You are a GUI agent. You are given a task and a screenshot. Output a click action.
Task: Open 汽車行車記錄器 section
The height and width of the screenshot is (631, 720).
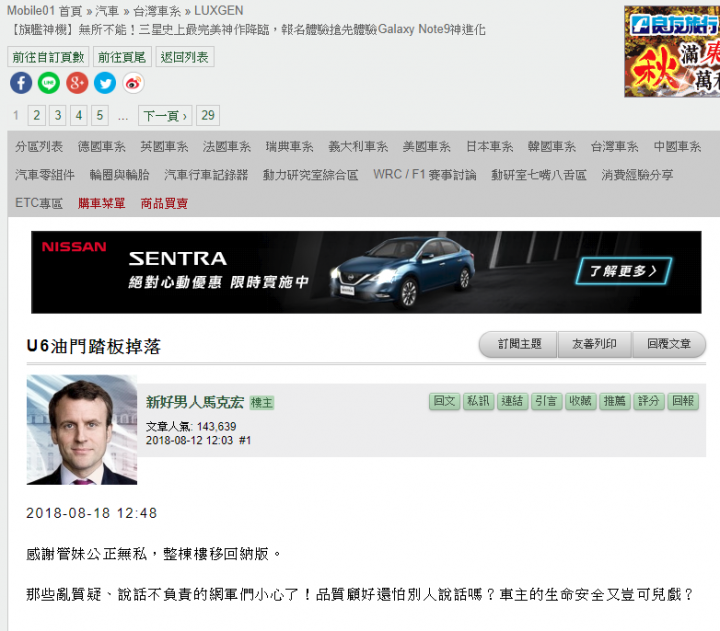pos(206,175)
